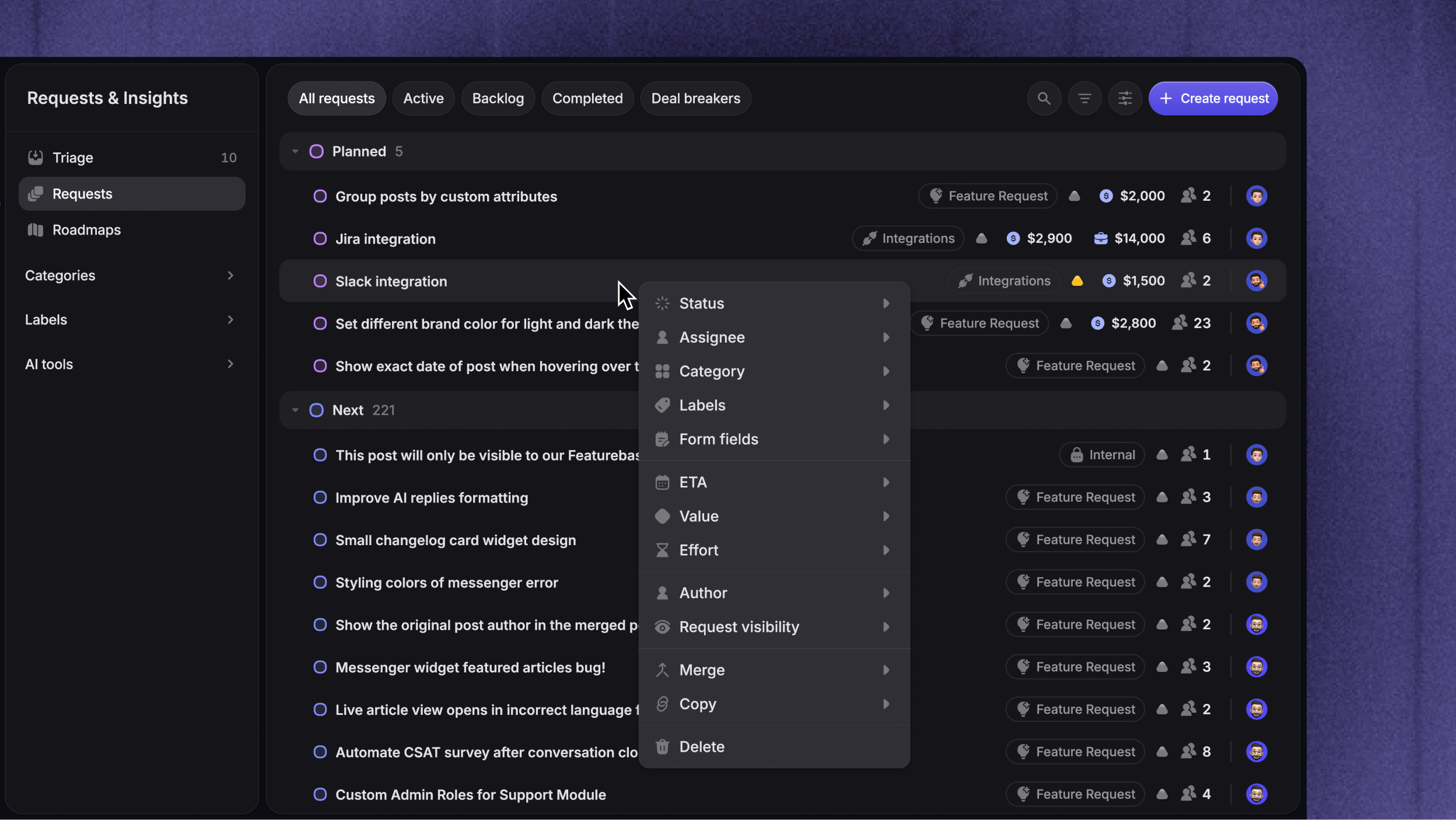
Task: Click the trash icon beside Delete
Action: pyautogui.click(x=662, y=746)
